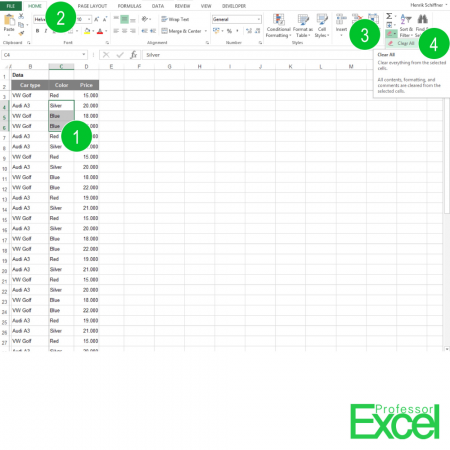Expand the Name Box dropdown arrow
The width and height of the screenshot is (450, 450).
click(x=84, y=55)
